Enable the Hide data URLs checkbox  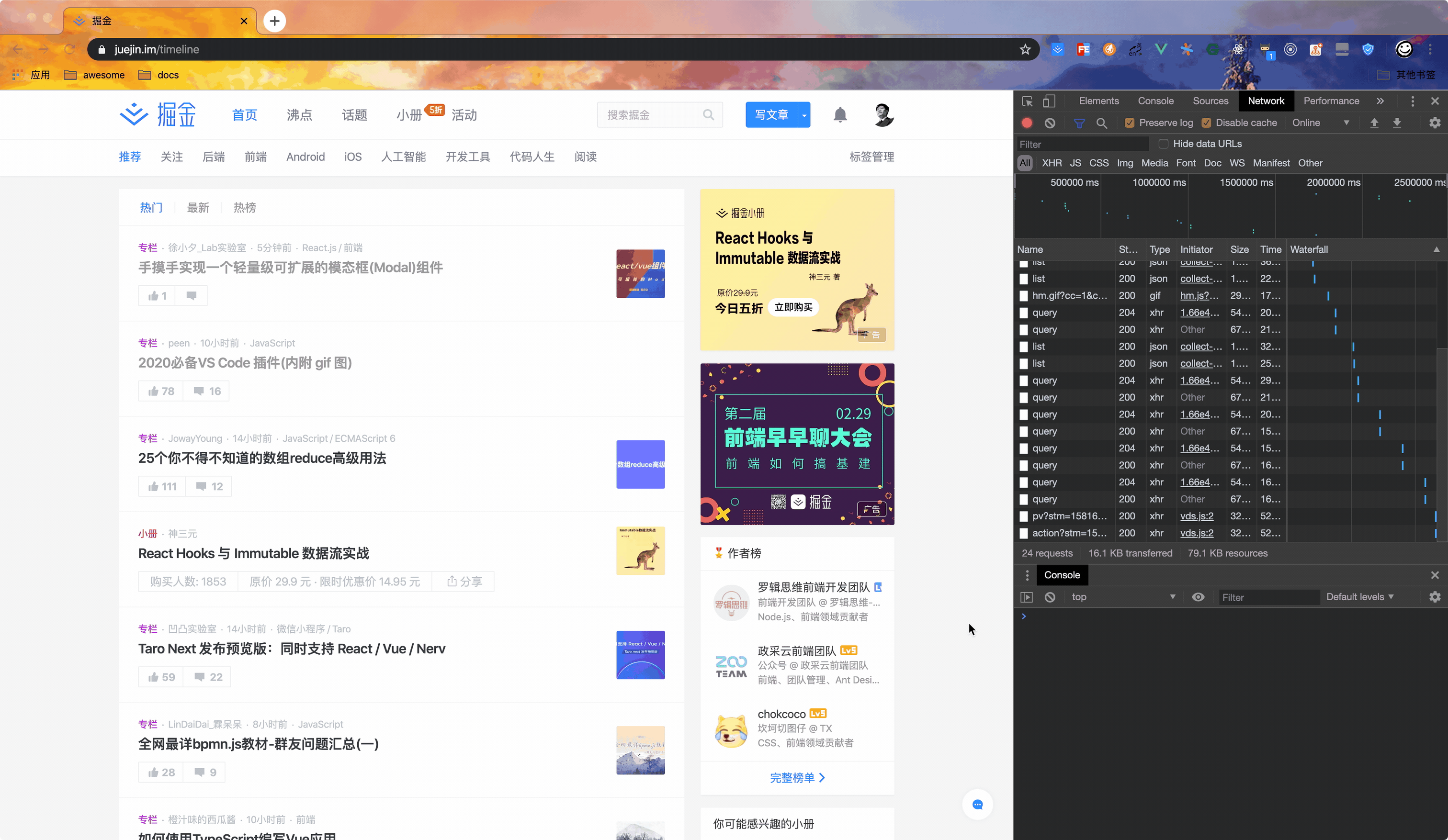pos(1164,144)
